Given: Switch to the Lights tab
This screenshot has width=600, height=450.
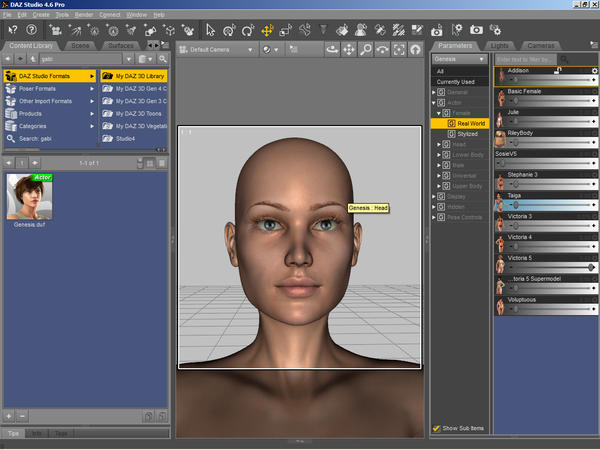Looking at the screenshot, I should (499, 46).
